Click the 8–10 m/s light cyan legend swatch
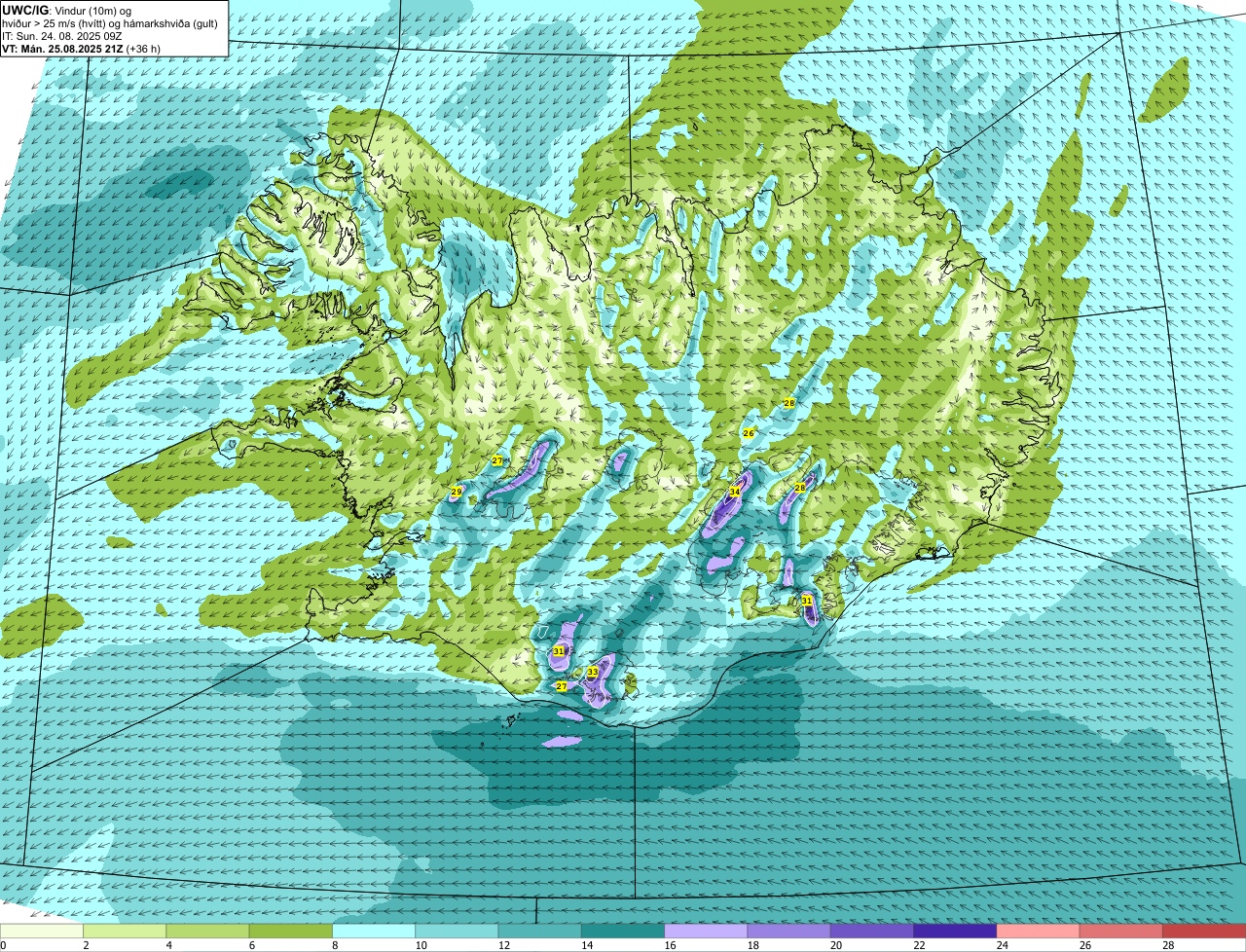This screenshot has height=952, width=1246. click(374, 932)
